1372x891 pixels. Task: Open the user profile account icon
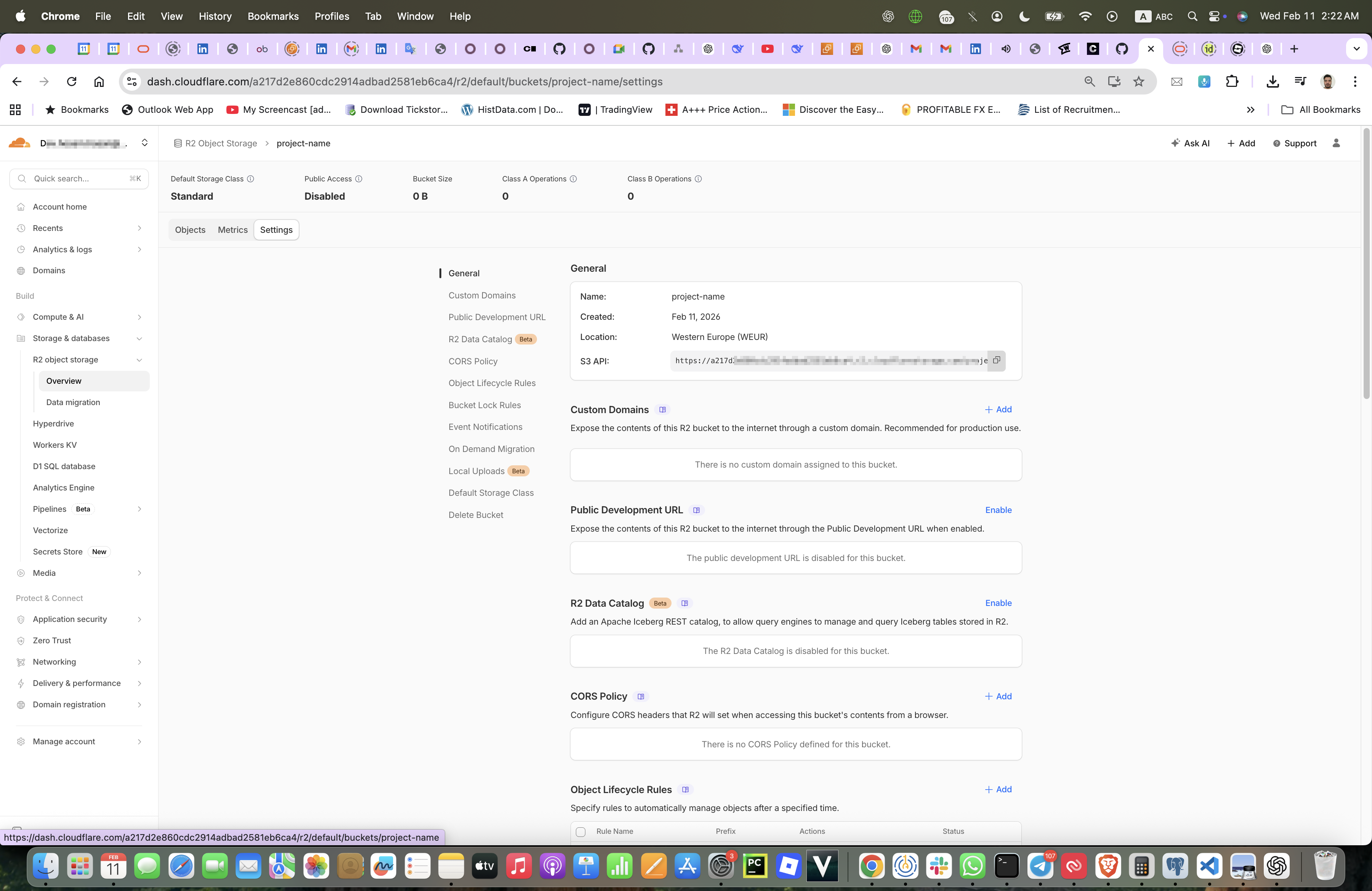(x=1336, y=143)
